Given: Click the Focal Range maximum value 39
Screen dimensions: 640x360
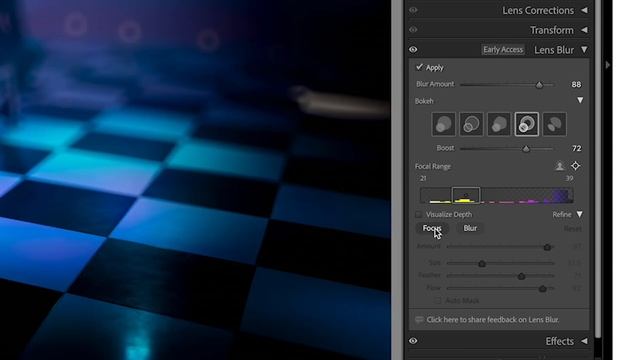Looking at the screenshot, I should coord(569,178).
